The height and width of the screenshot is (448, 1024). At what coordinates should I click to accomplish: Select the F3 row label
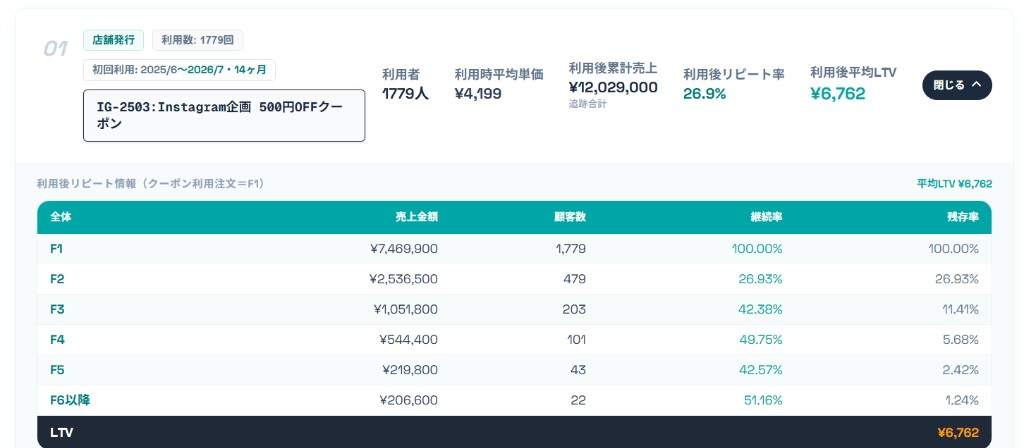click(x=57, y=310)
